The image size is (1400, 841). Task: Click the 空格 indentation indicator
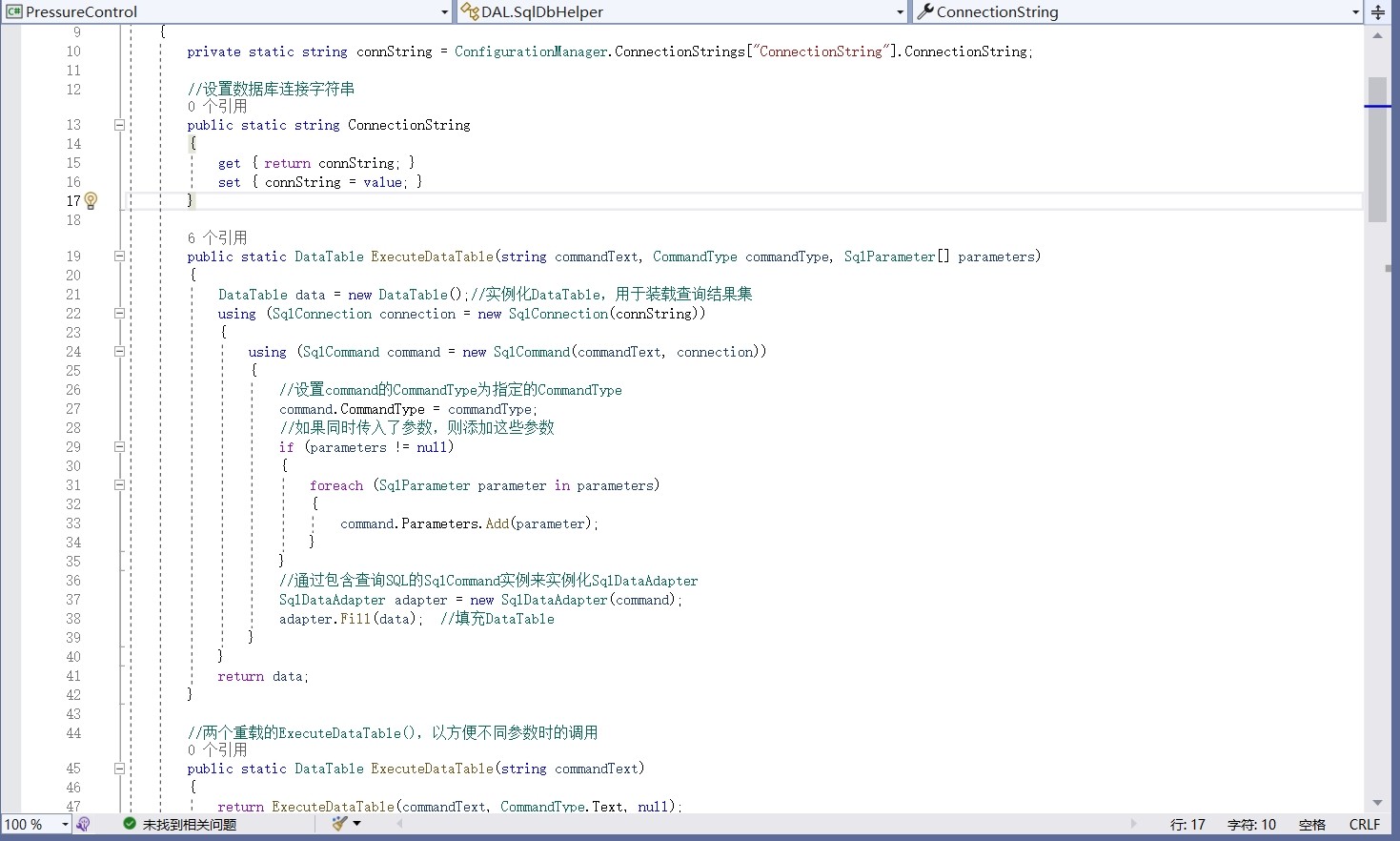(x=1312, y=825)
